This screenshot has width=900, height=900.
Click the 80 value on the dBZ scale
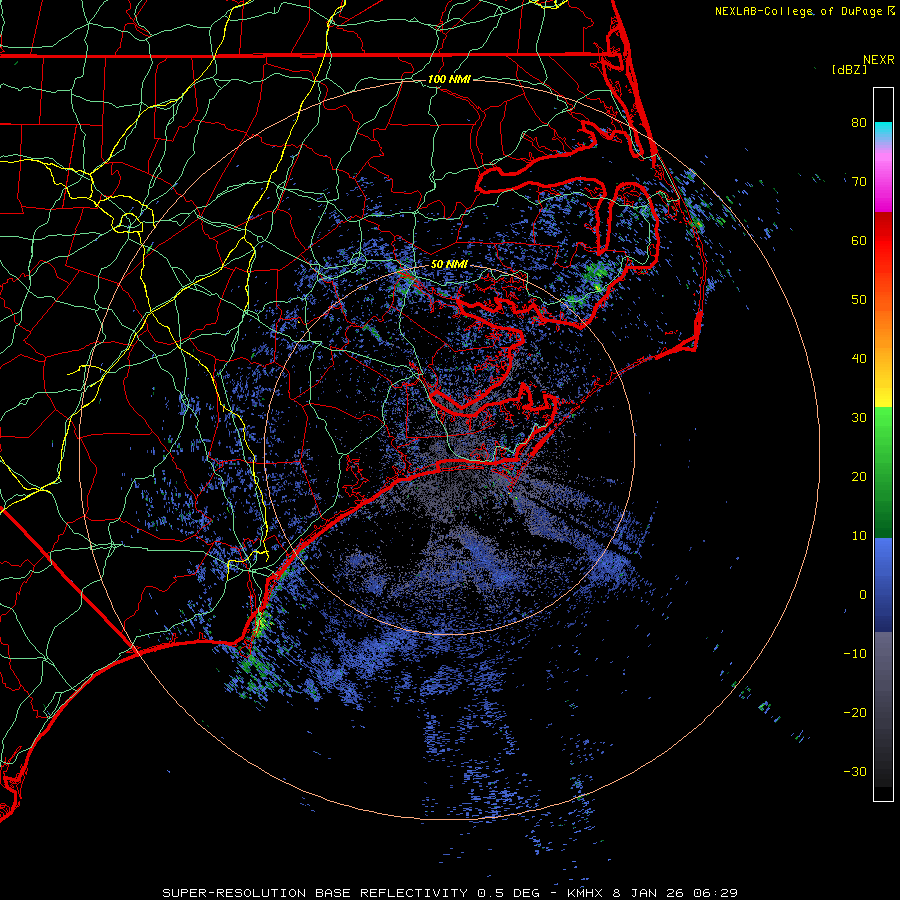pos(859,122)
